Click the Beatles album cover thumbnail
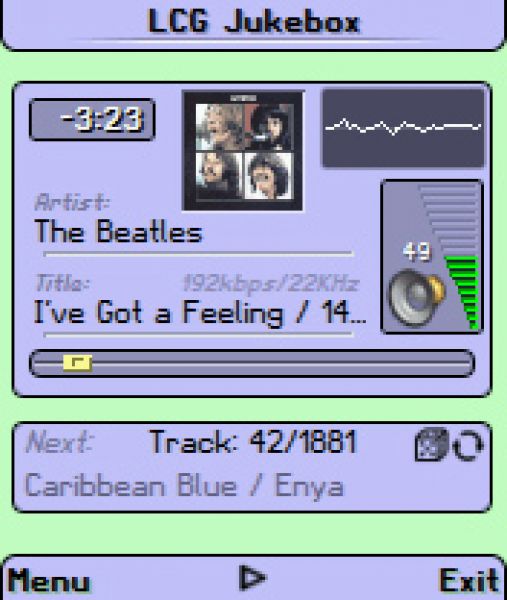Image resolution: width=507 pixels, height=600 pixels. tap(243, 150)
